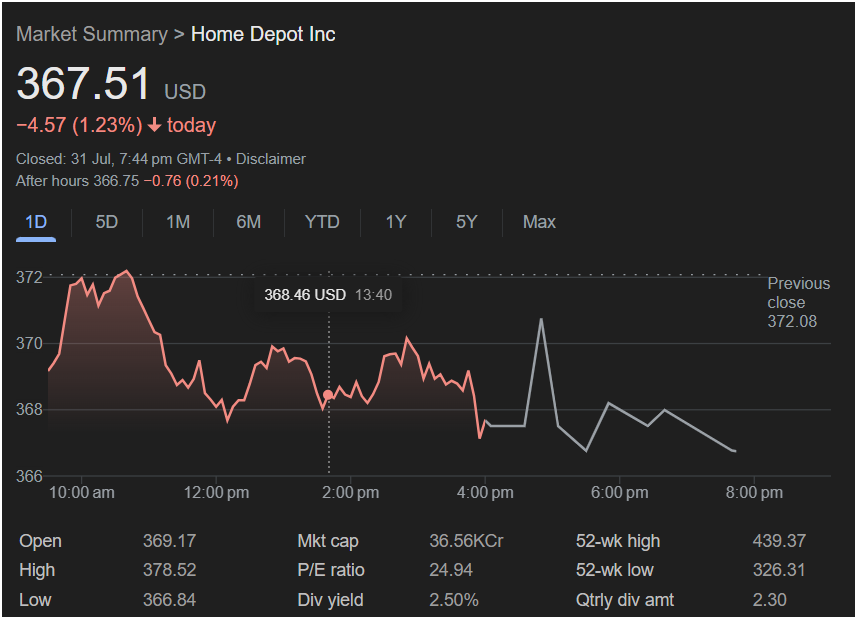Select the 6M time range
The height and width of the screenshot is (619, 857).
tap(248, 222)
